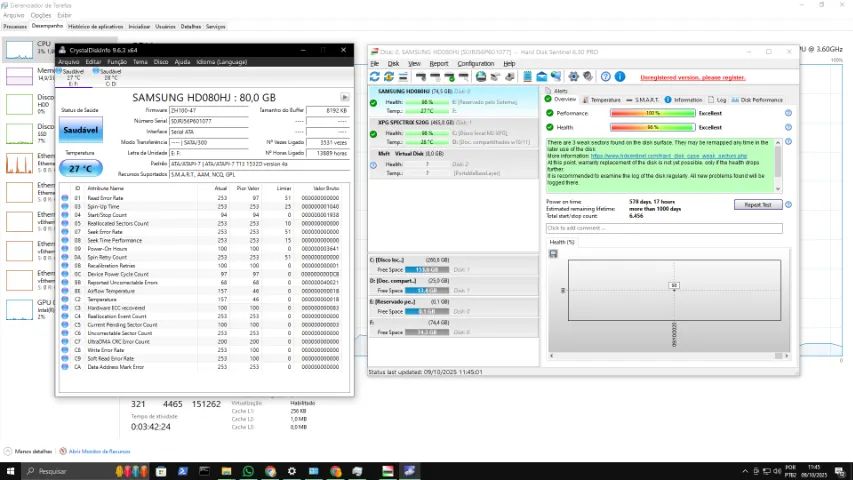Click the Health gradient bar in Overview
Screen dimensions: 853x480
tap(652, 127)
